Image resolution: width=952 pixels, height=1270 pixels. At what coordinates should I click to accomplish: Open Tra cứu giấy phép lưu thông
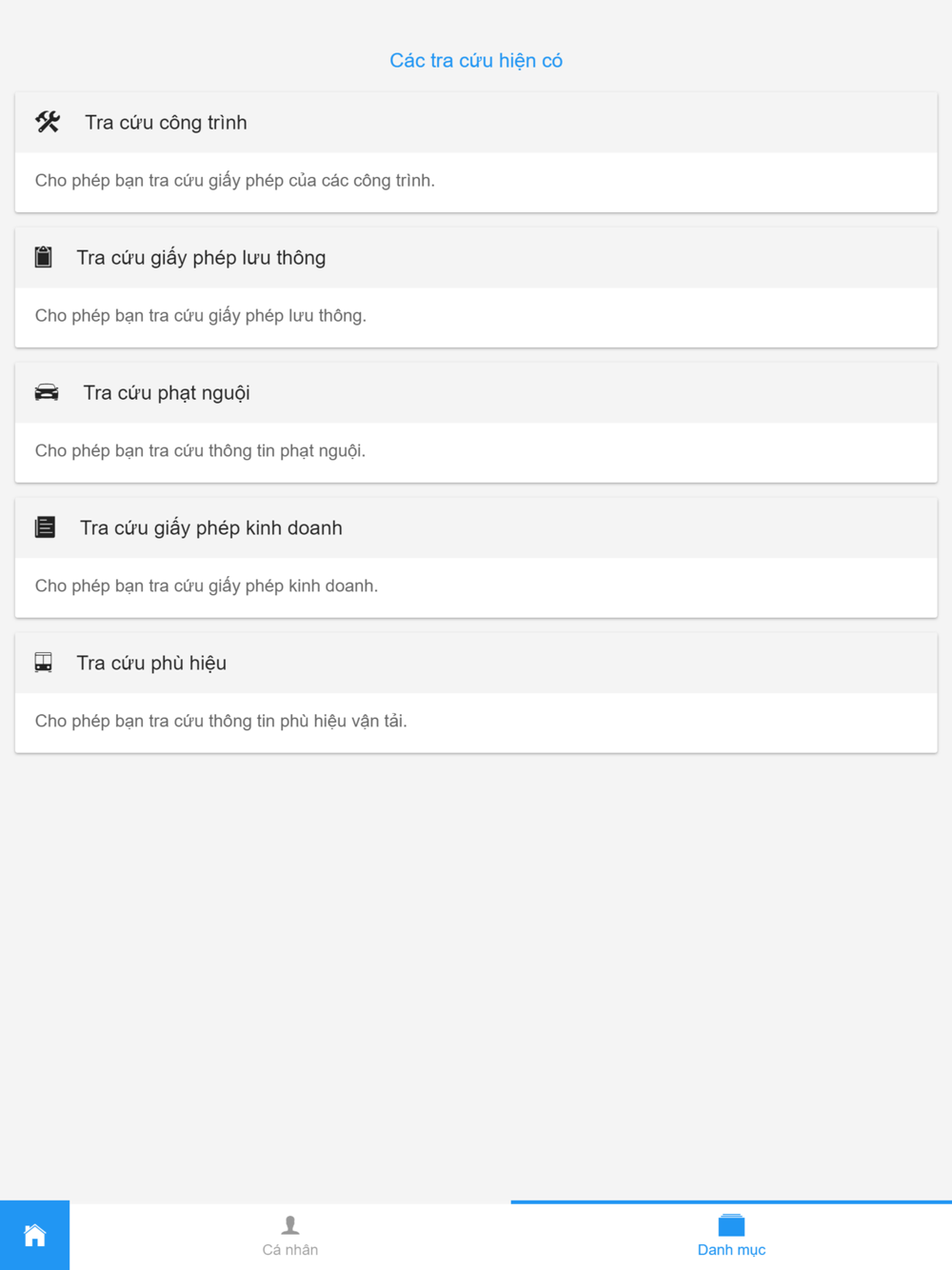coord(201,258)
